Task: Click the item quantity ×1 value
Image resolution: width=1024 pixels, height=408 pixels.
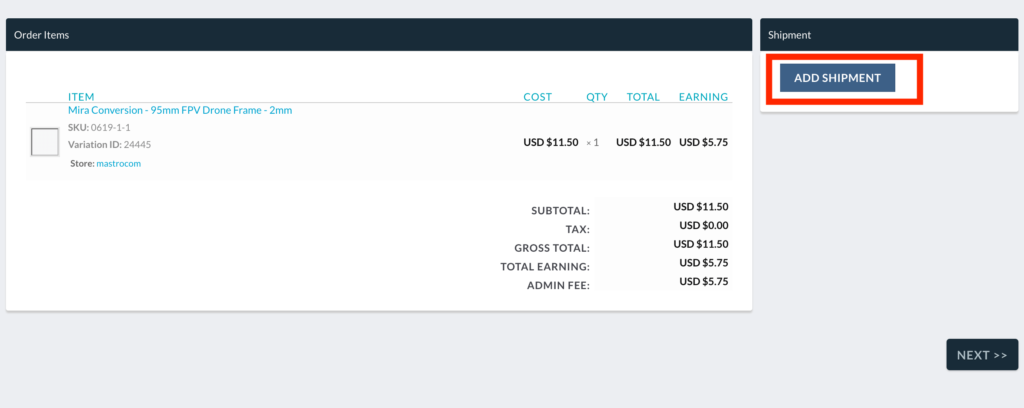Action: [x=592, y=142]
